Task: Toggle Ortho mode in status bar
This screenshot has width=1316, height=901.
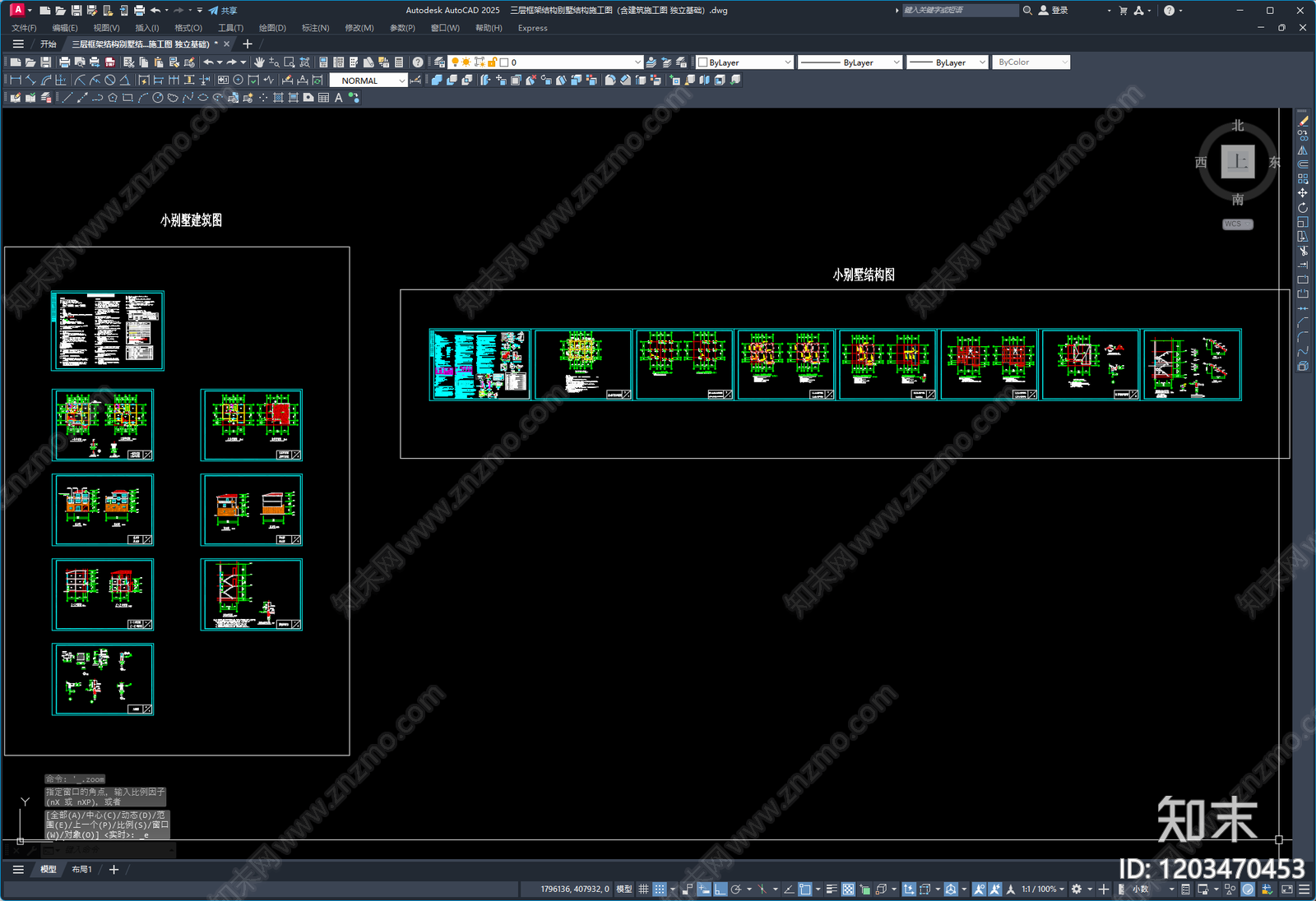Action: point(721,889)
